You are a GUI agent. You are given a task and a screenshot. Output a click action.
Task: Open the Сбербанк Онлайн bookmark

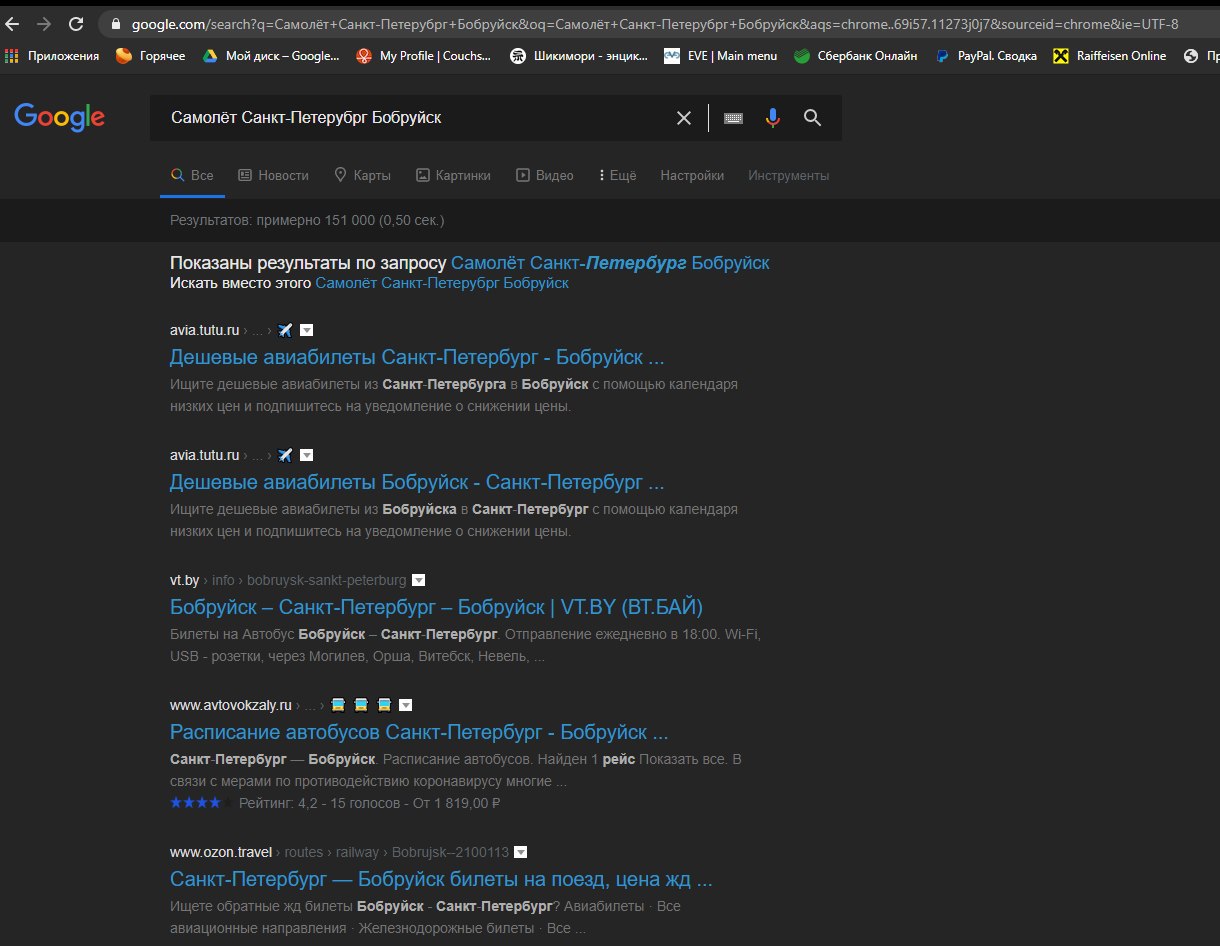pos(855,56)
